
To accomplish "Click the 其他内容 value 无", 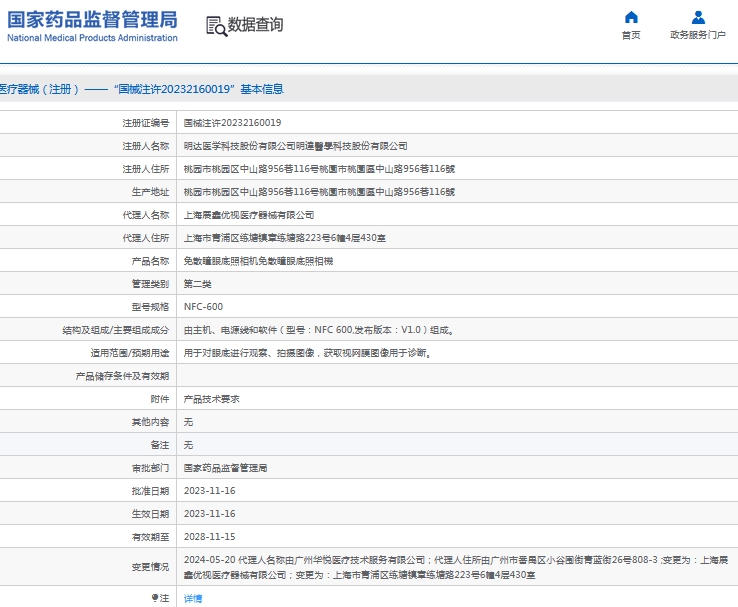I will (188, 422).
